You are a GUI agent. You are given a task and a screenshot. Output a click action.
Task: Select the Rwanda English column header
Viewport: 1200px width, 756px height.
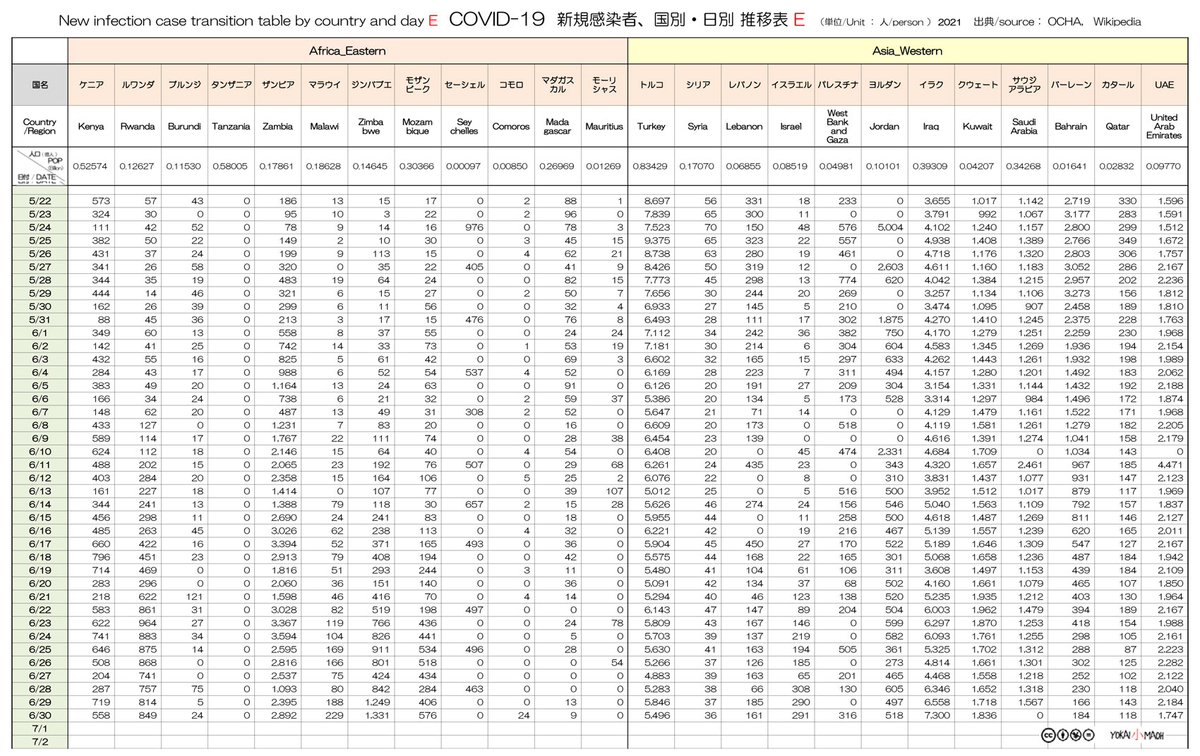point(138,127)
